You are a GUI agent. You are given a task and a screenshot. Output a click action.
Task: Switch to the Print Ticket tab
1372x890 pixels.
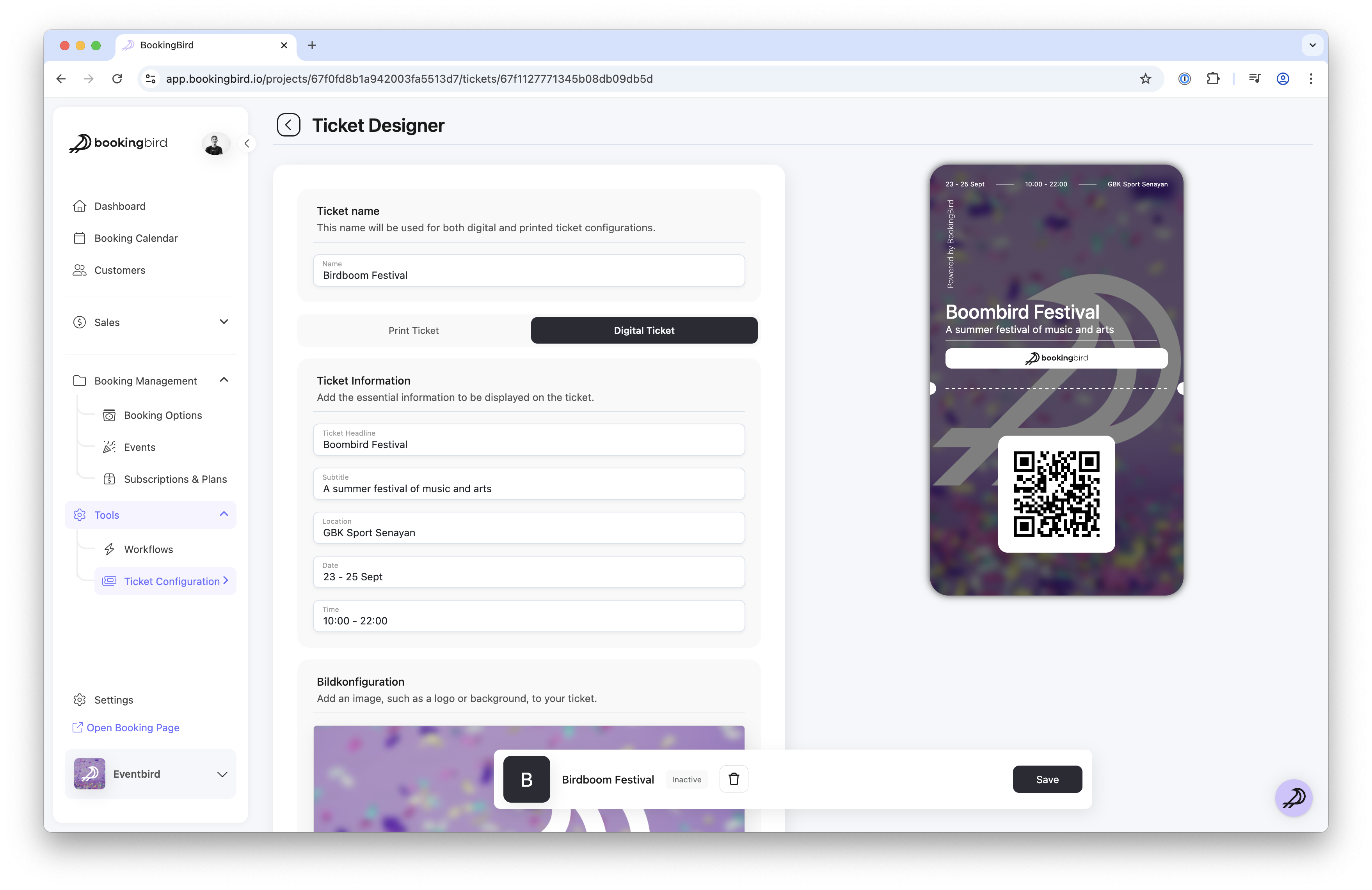pyautogui.click(x=413, y=330)
